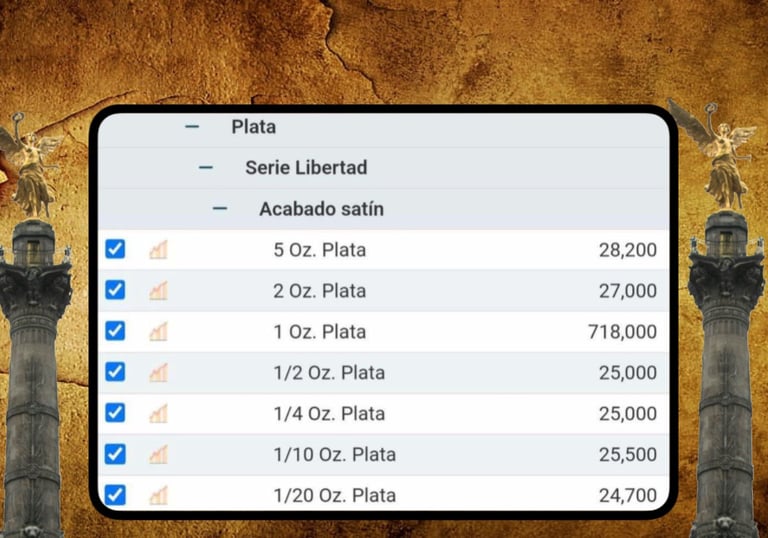Open chart icon for 1 Oz. Plata
Image resolution: width=768 pixels, height=538 pixels.
click(x=158, y=332)
